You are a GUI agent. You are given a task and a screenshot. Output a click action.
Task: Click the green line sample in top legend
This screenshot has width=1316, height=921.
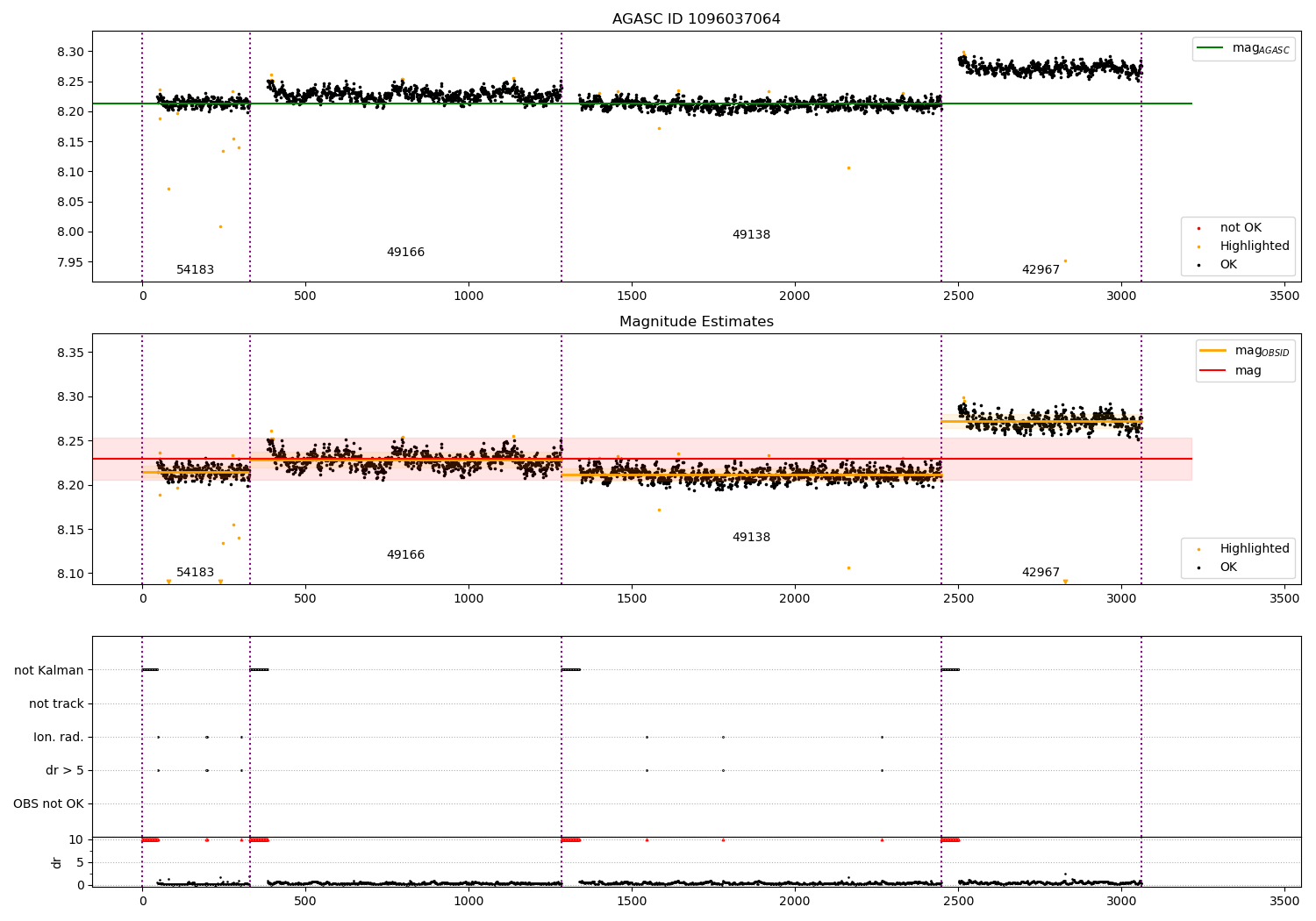1211,48
